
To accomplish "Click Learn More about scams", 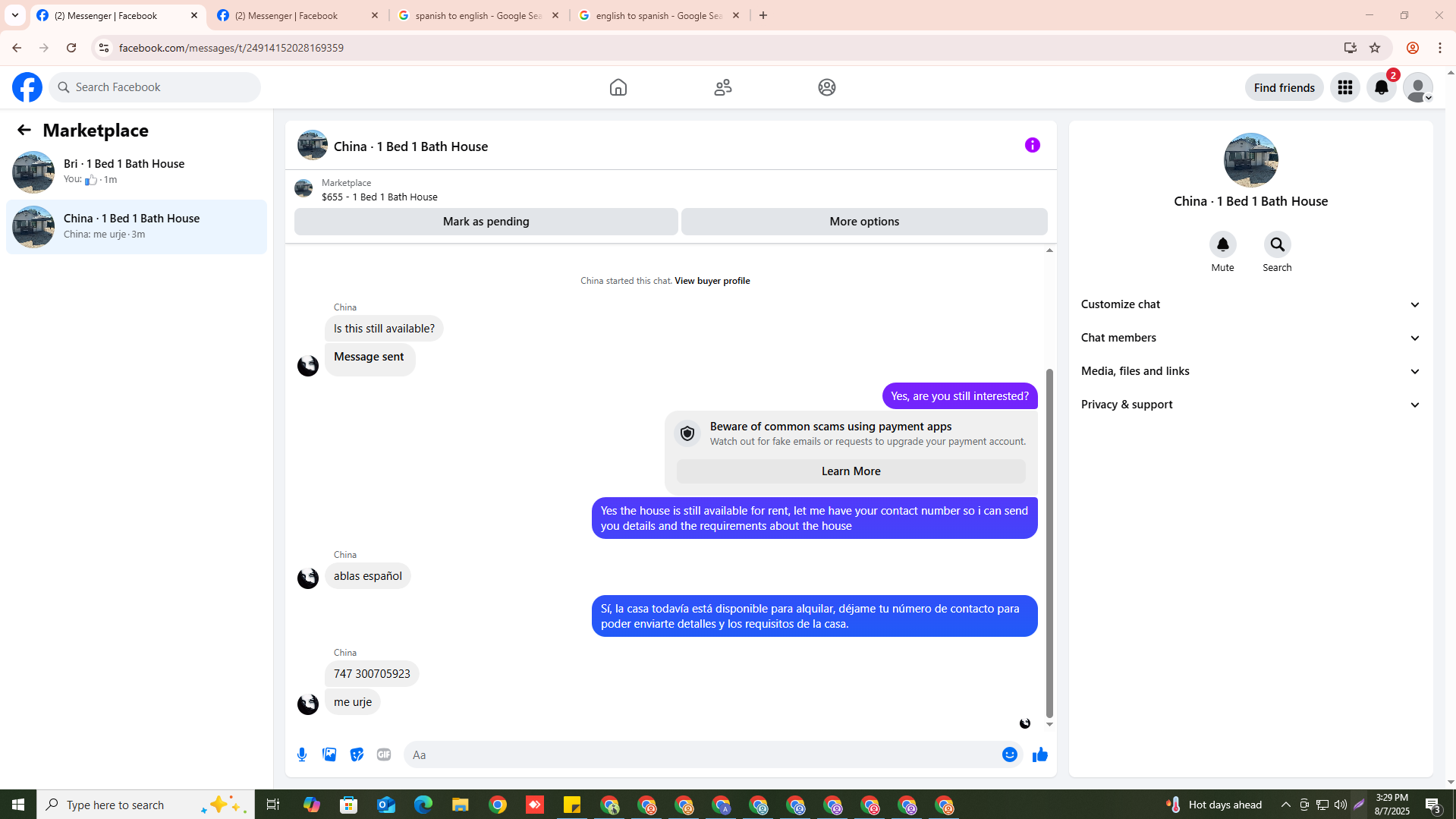I will pos(851,471).
